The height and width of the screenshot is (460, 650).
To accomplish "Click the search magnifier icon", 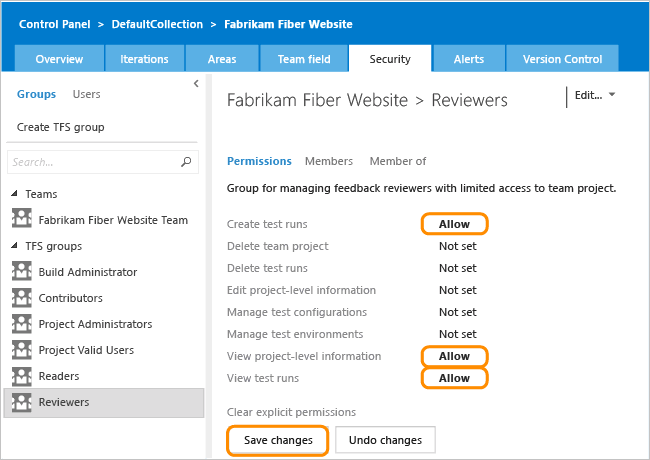I will (x=186, y=161).
